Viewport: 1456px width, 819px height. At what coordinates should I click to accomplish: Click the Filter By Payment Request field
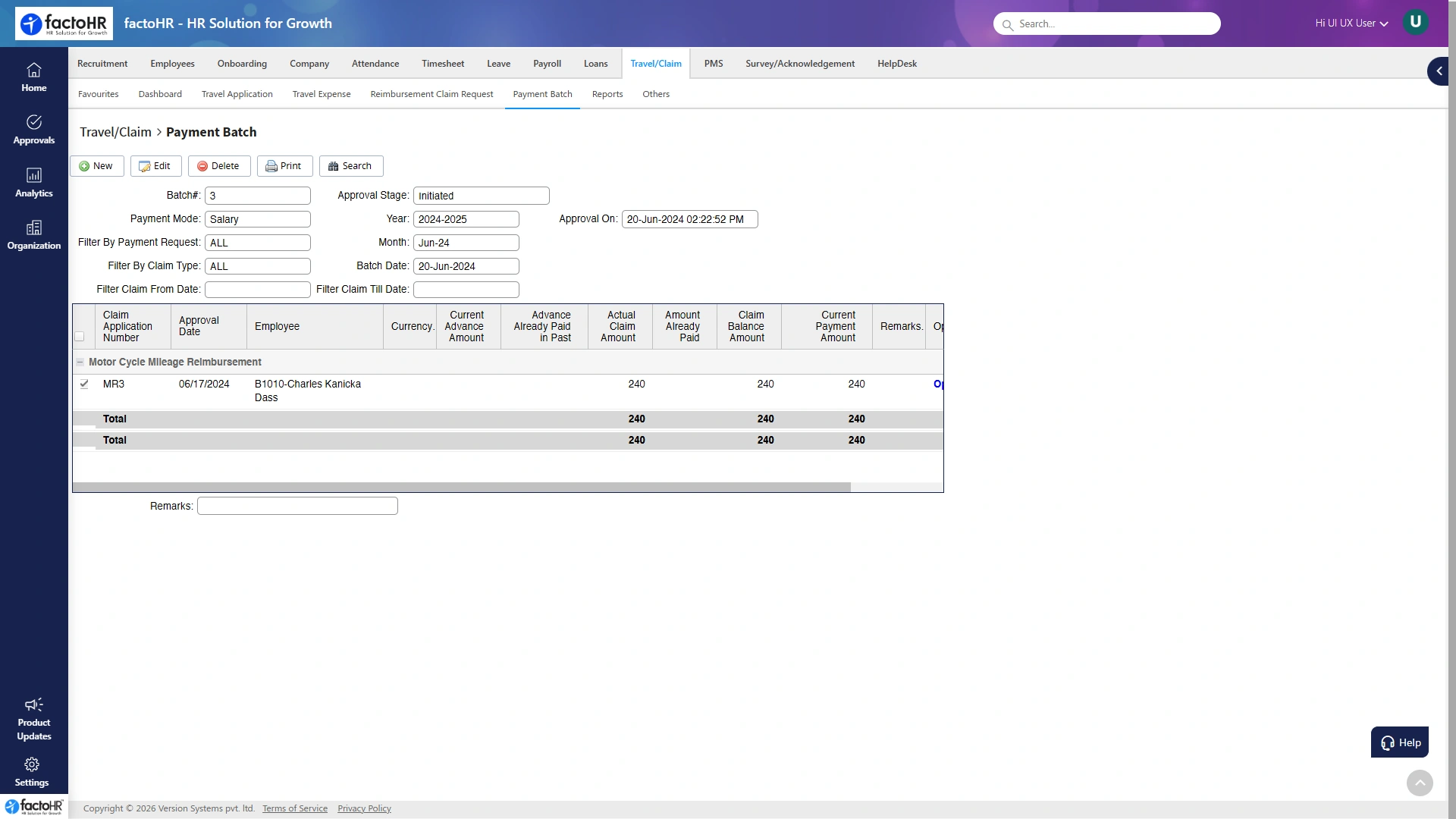[x=258, y=243]
